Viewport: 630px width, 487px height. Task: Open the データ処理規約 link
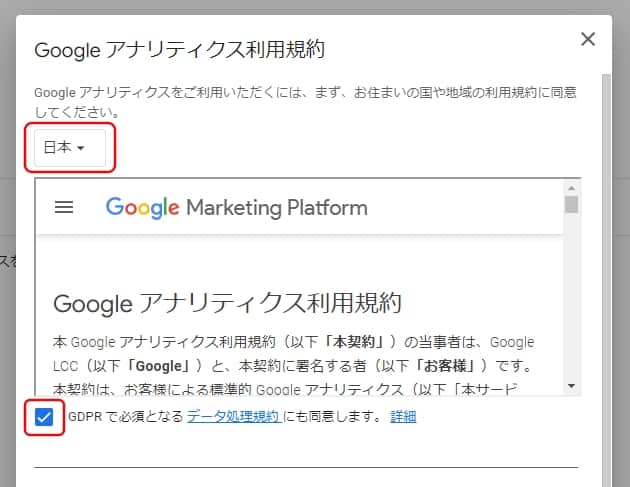click(233, 416)
